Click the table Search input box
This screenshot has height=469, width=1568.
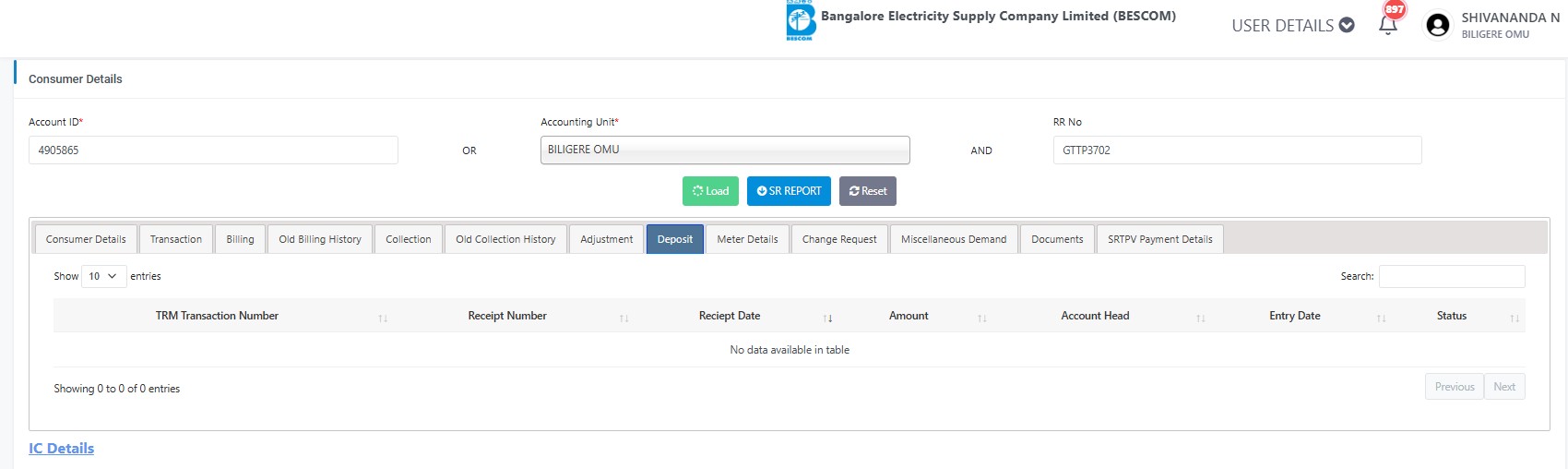[1451, 276]
